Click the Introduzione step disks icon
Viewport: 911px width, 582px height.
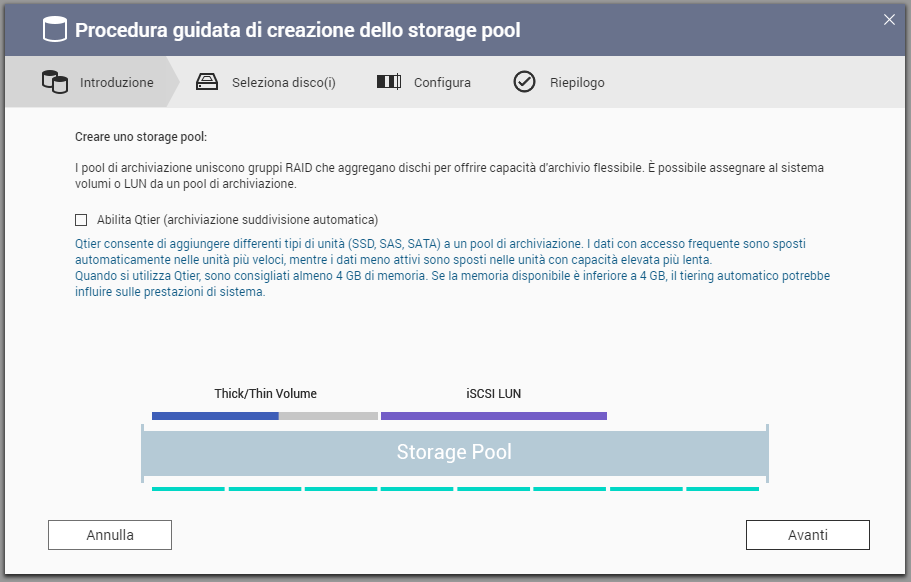coord(55,82)
